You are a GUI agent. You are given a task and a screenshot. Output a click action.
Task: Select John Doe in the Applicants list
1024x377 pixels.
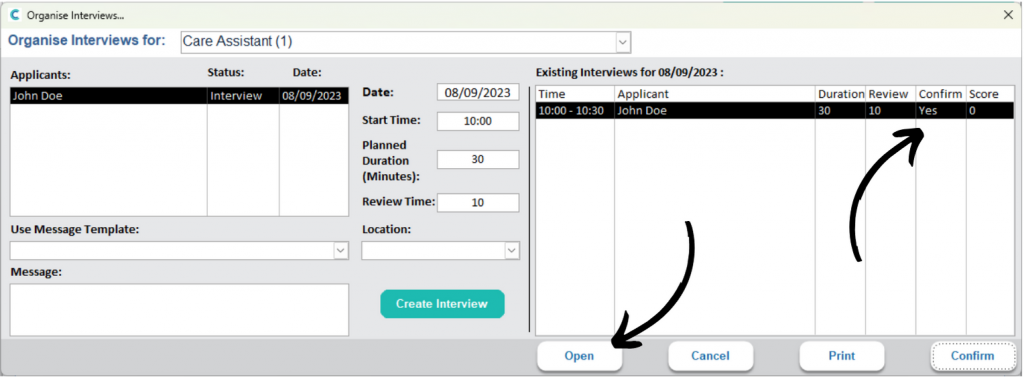[108, 95]
